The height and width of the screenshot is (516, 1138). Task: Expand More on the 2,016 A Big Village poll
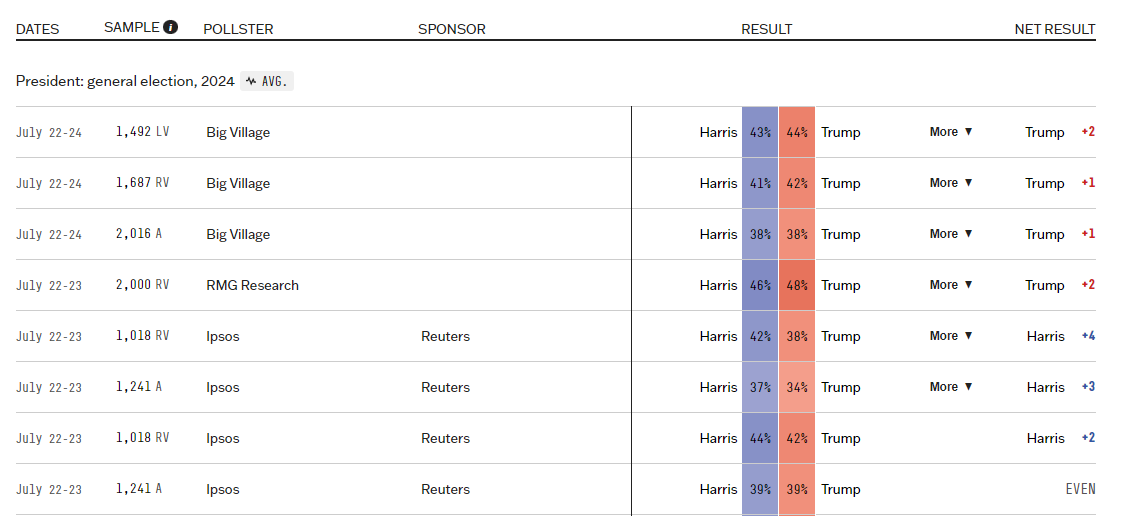tap(951, 234)
